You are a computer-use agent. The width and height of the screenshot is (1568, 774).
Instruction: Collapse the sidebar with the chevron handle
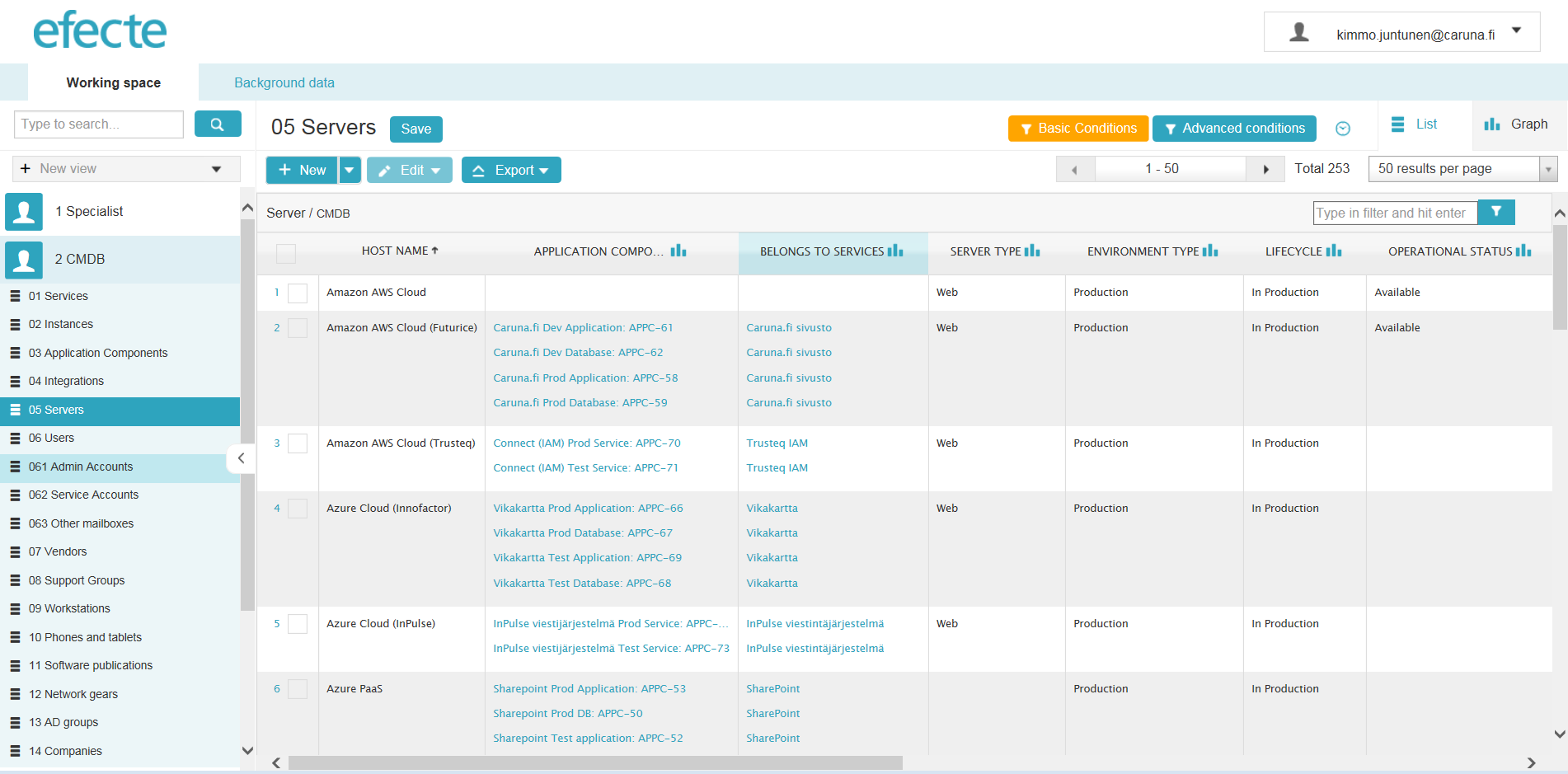[x=240, y=458]
